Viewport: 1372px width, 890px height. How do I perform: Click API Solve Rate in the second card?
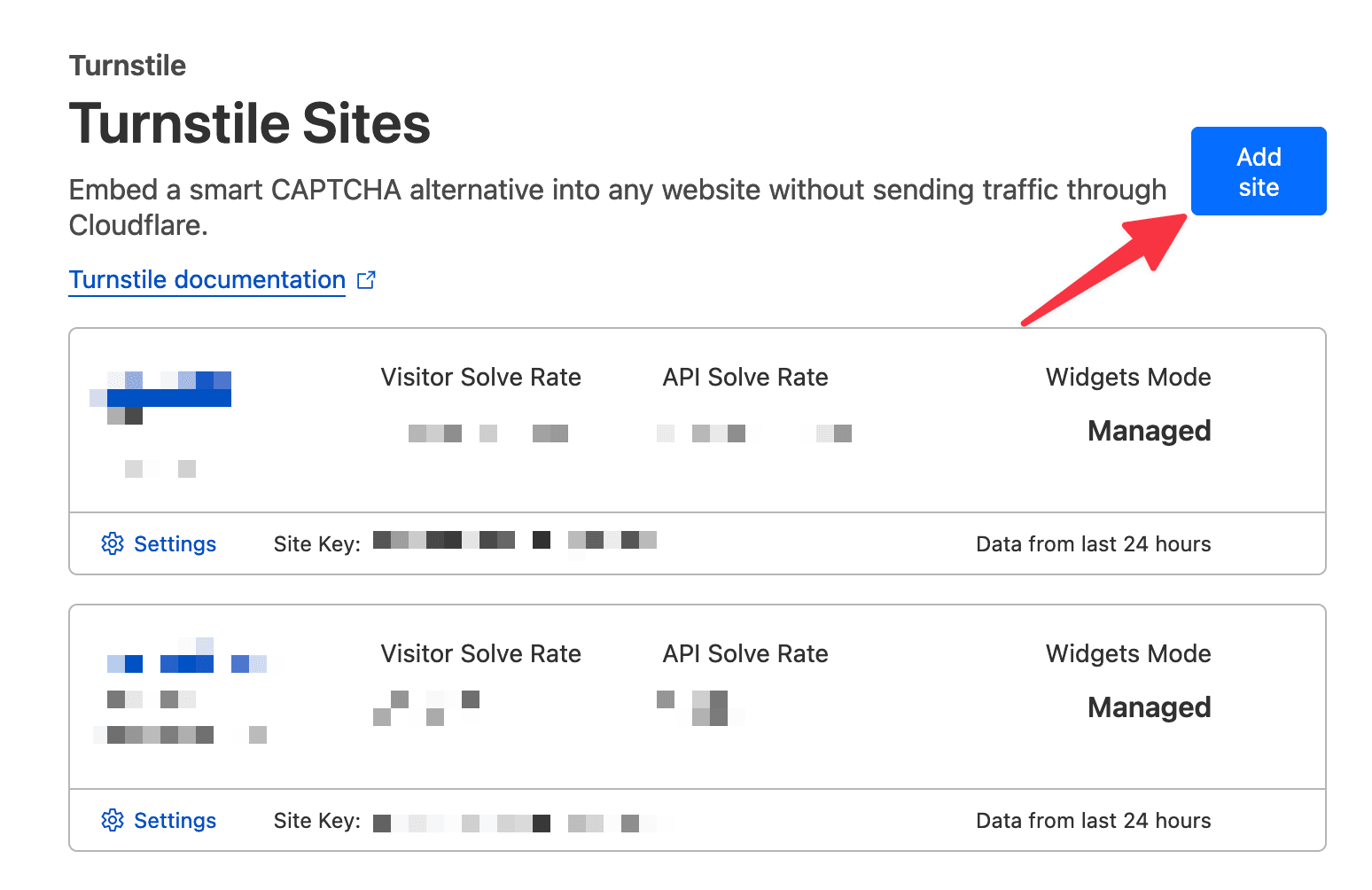pyautogui.click(x=745, y=654)
